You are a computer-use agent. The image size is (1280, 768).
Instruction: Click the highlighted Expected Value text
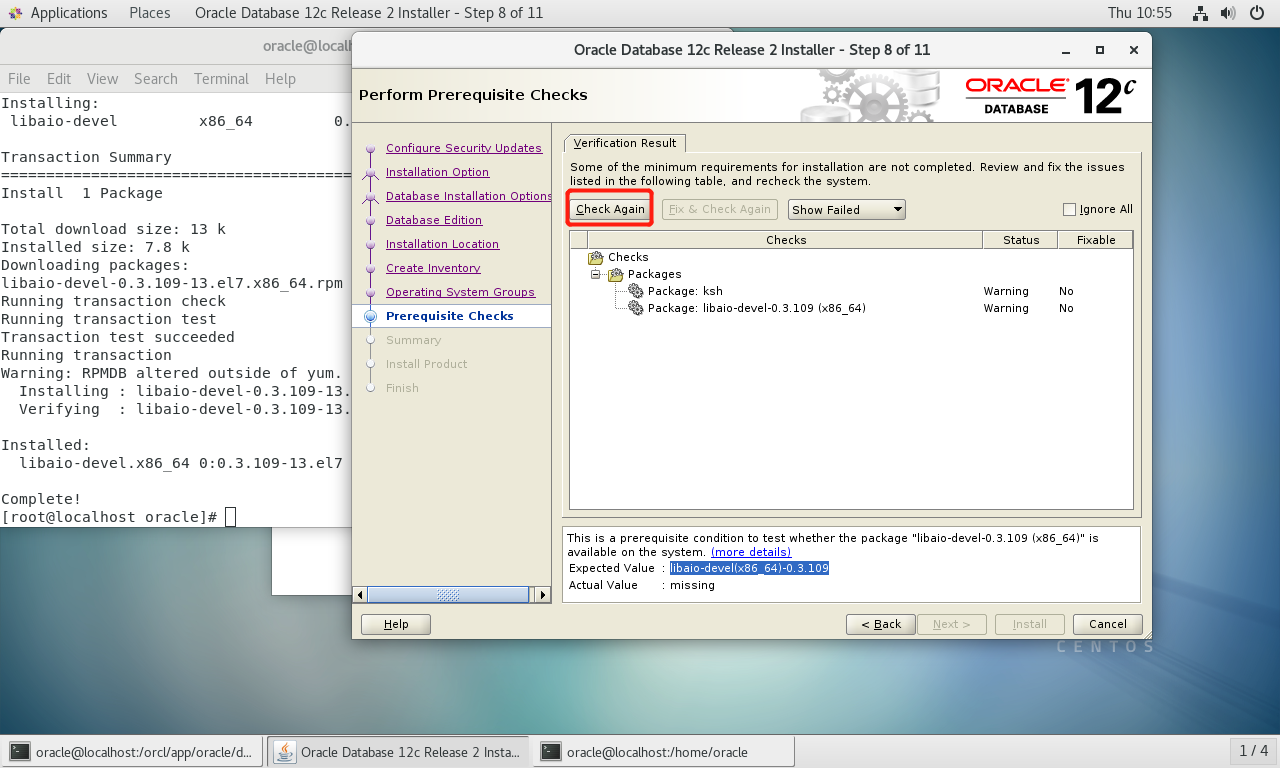click(749, 568)
